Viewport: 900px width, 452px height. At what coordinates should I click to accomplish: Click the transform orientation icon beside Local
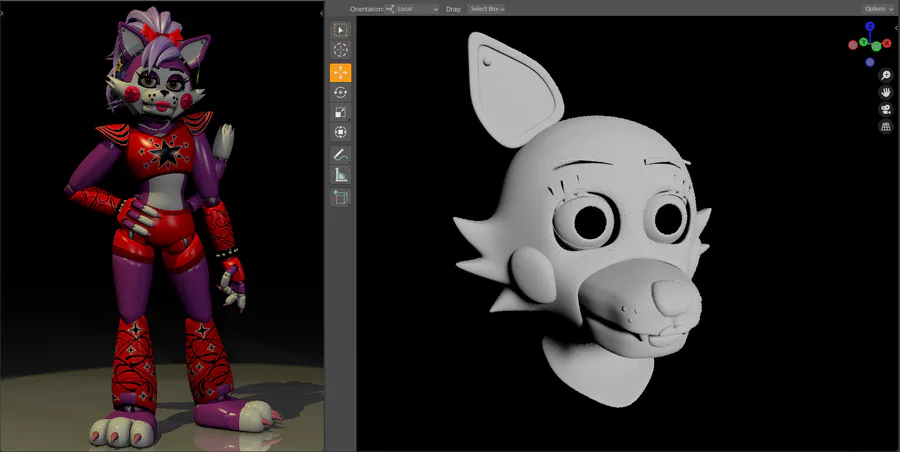(390, 9)
